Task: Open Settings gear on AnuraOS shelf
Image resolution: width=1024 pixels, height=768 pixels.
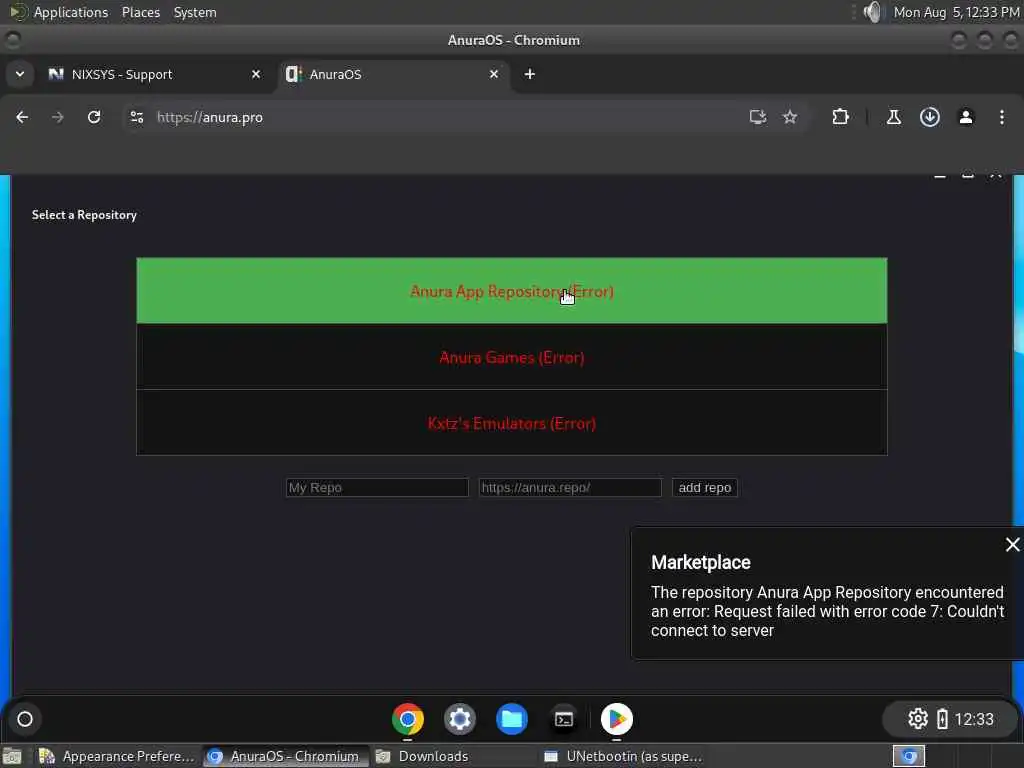Action: point(460,719)
